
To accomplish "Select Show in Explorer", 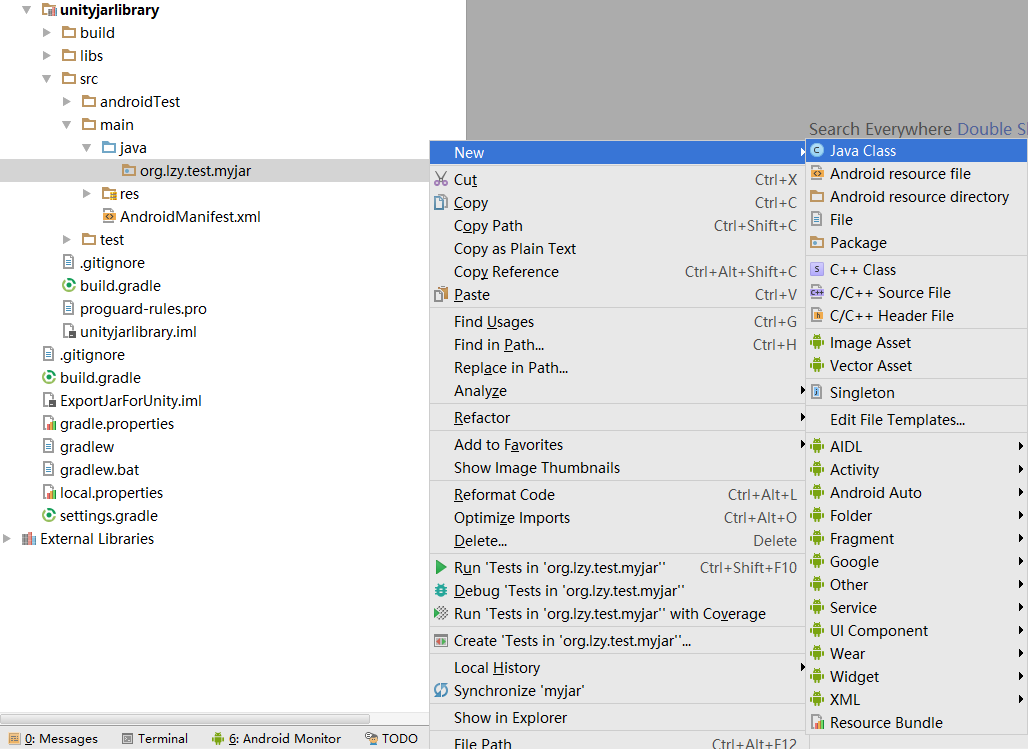I will (618, 718).
